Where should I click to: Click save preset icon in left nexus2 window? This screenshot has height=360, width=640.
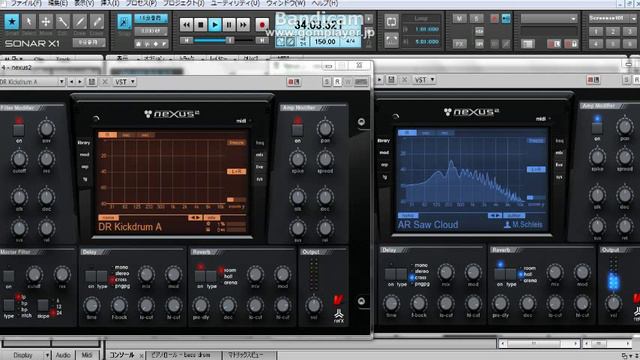(92, 82)
